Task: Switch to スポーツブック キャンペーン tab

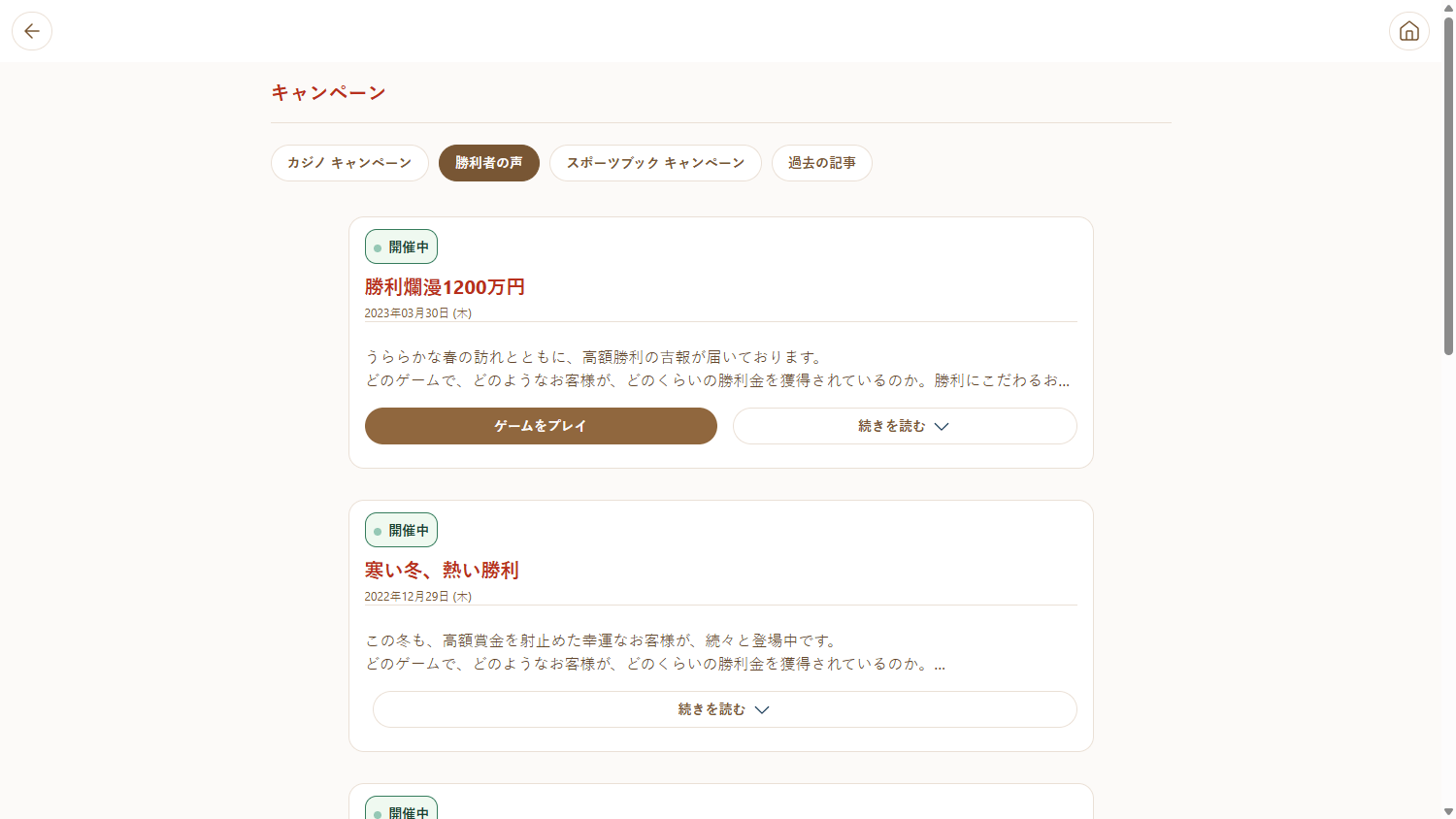Action: (x=655, y=163)
